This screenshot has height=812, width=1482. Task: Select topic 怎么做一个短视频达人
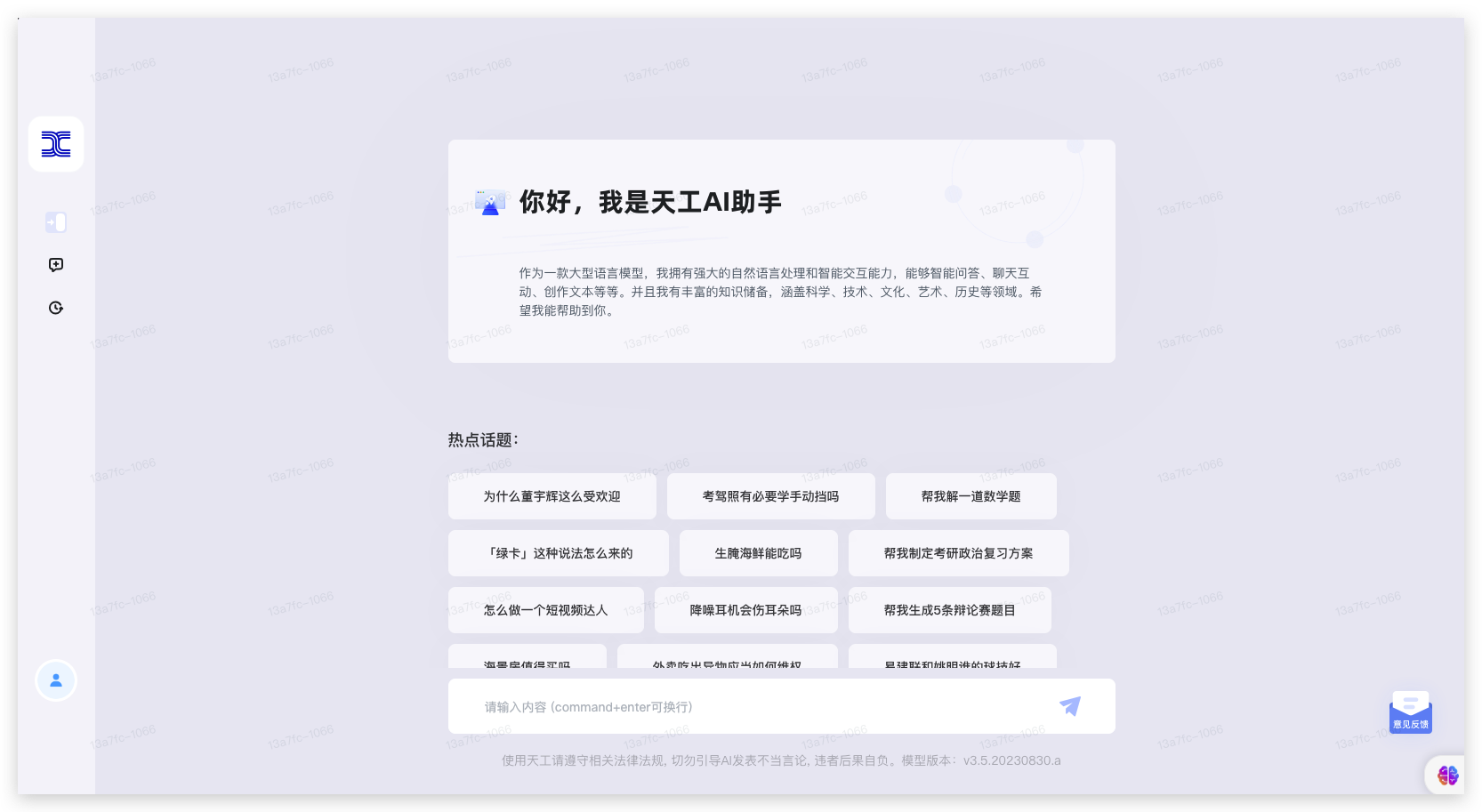[x=546, y=610]
